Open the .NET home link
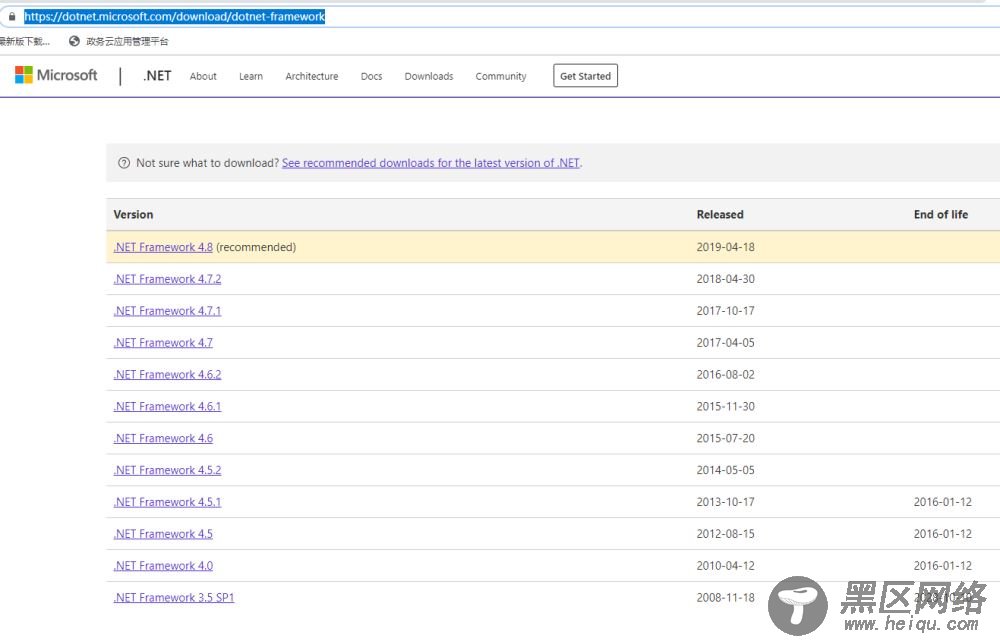 pyautogui.click(x=157, y=75)
